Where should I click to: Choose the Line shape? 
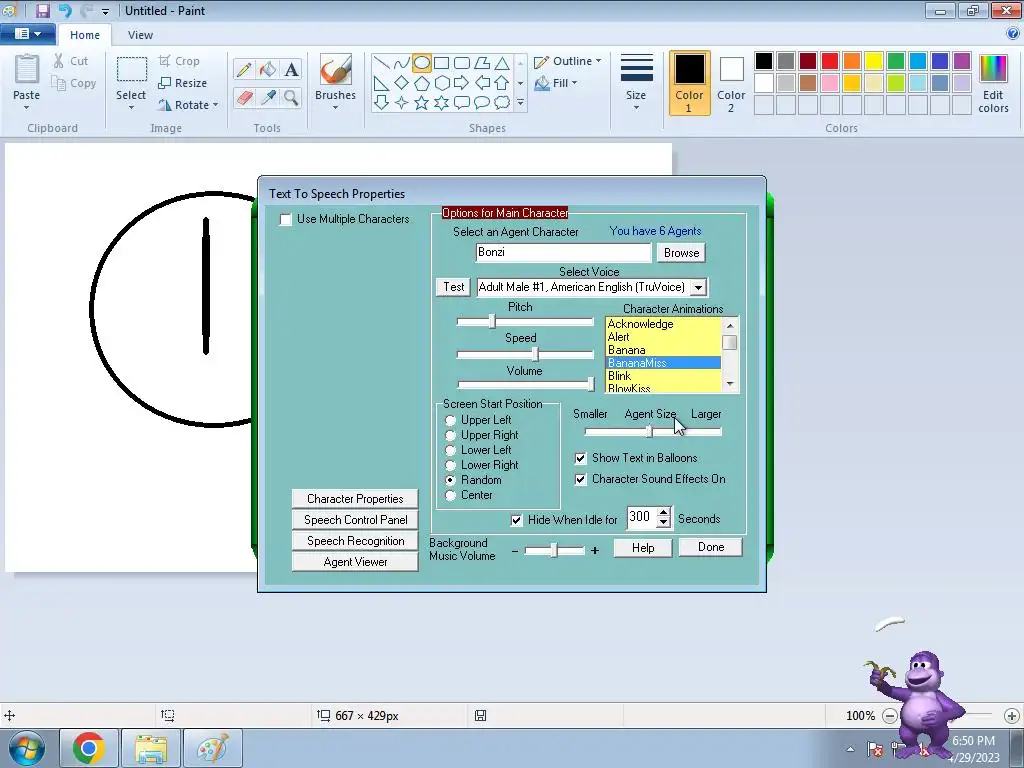point(382,63)
